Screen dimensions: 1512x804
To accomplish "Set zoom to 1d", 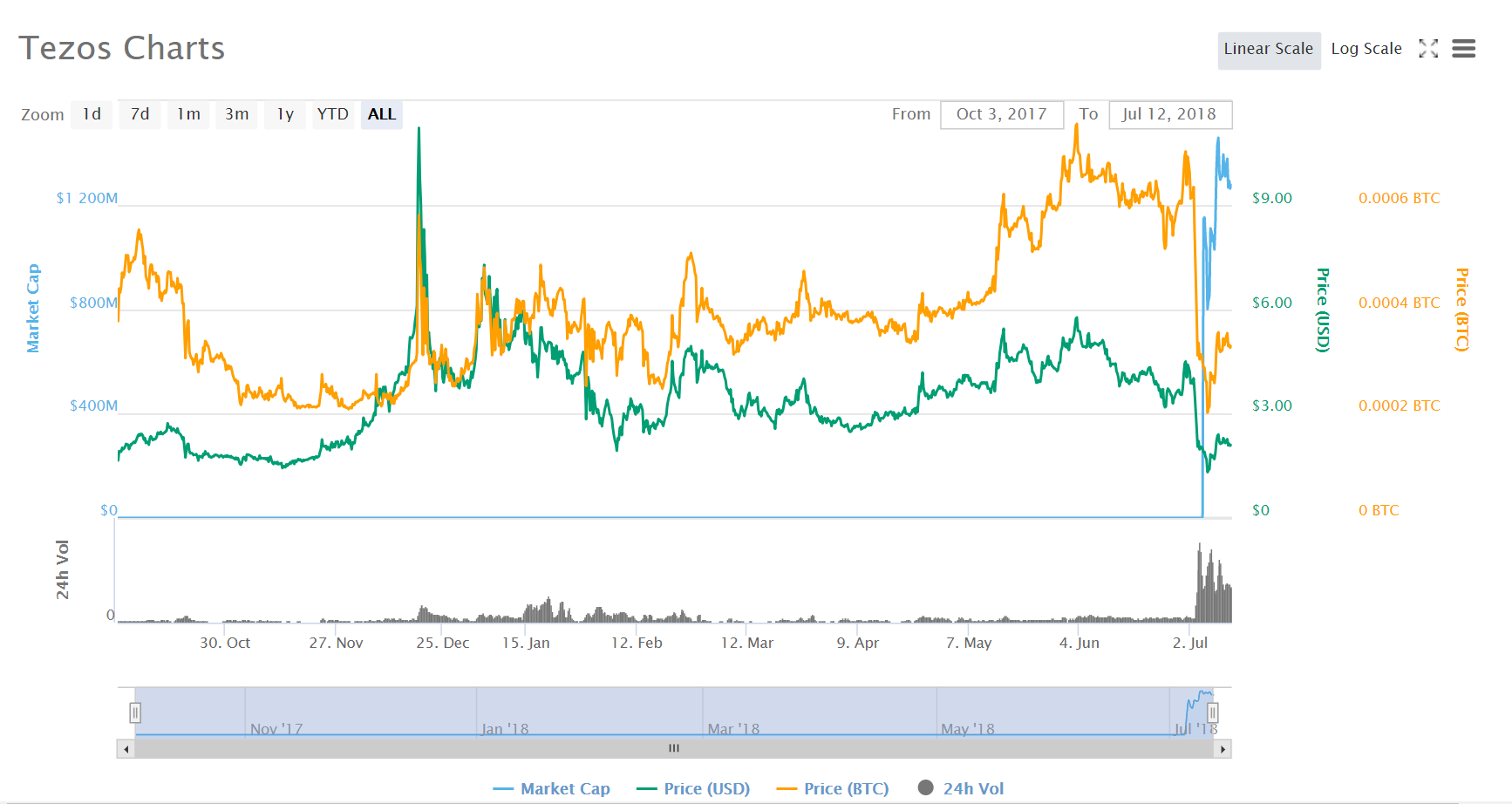I will click(x=92, y=114).
